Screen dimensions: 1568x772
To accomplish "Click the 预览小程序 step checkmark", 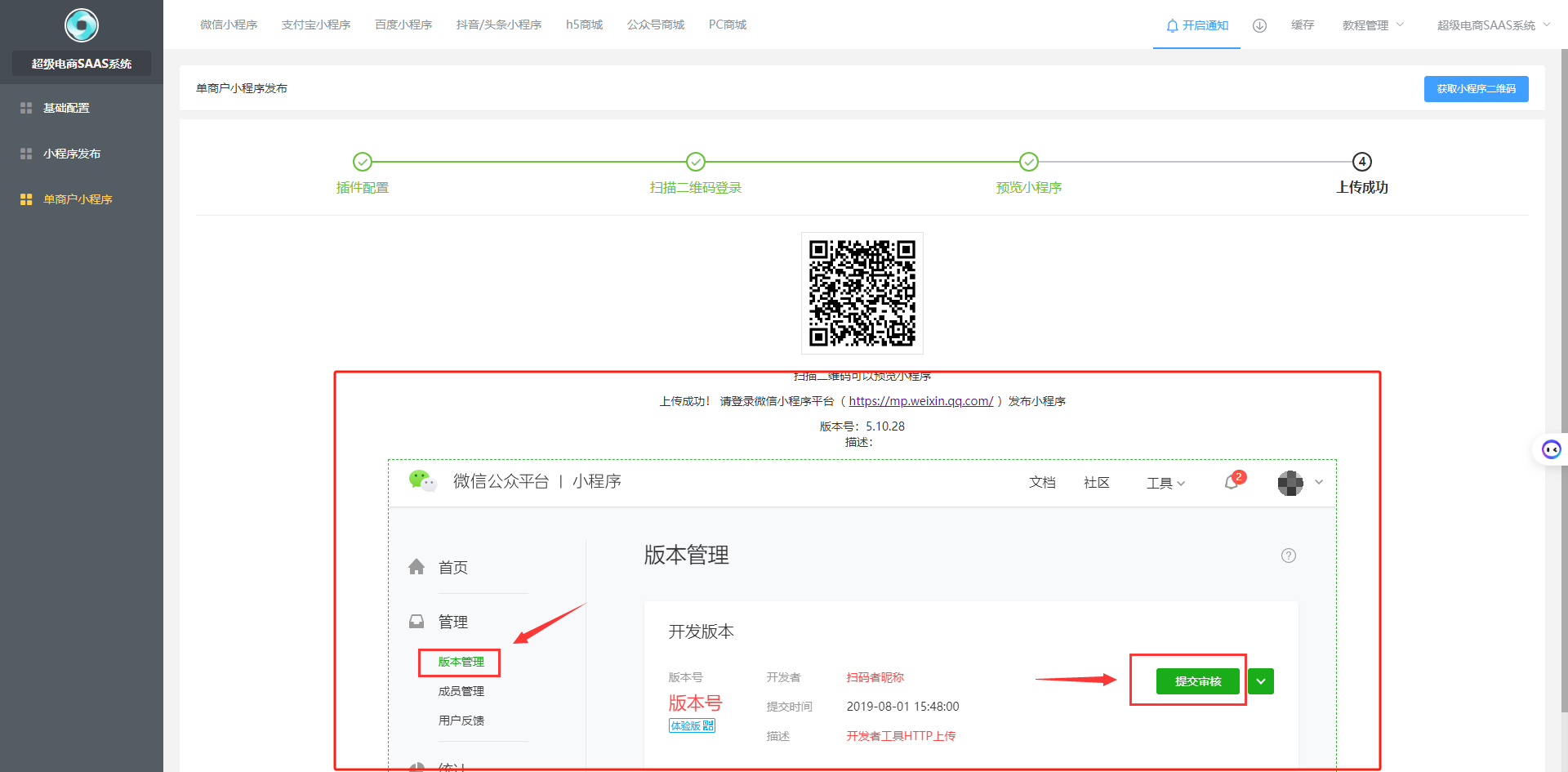I will 1029,162.
